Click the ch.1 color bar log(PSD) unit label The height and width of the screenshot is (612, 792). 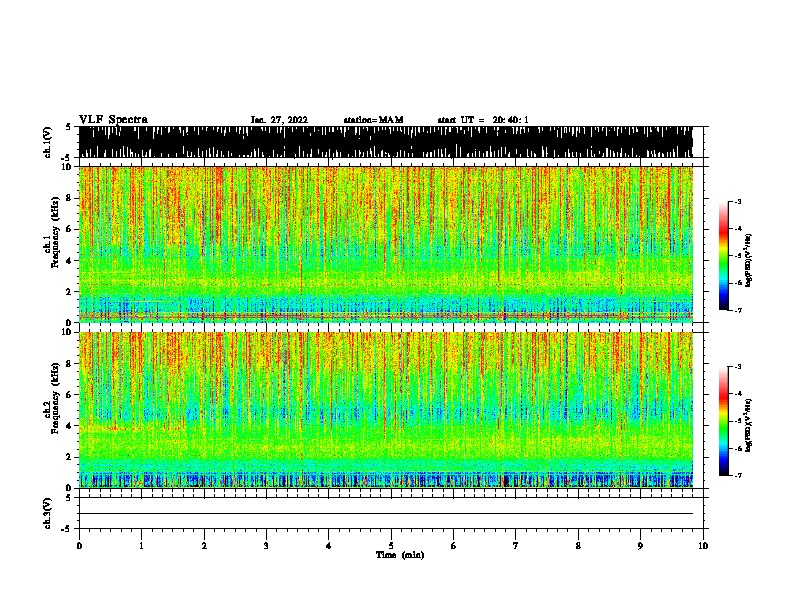pos(749,260)
